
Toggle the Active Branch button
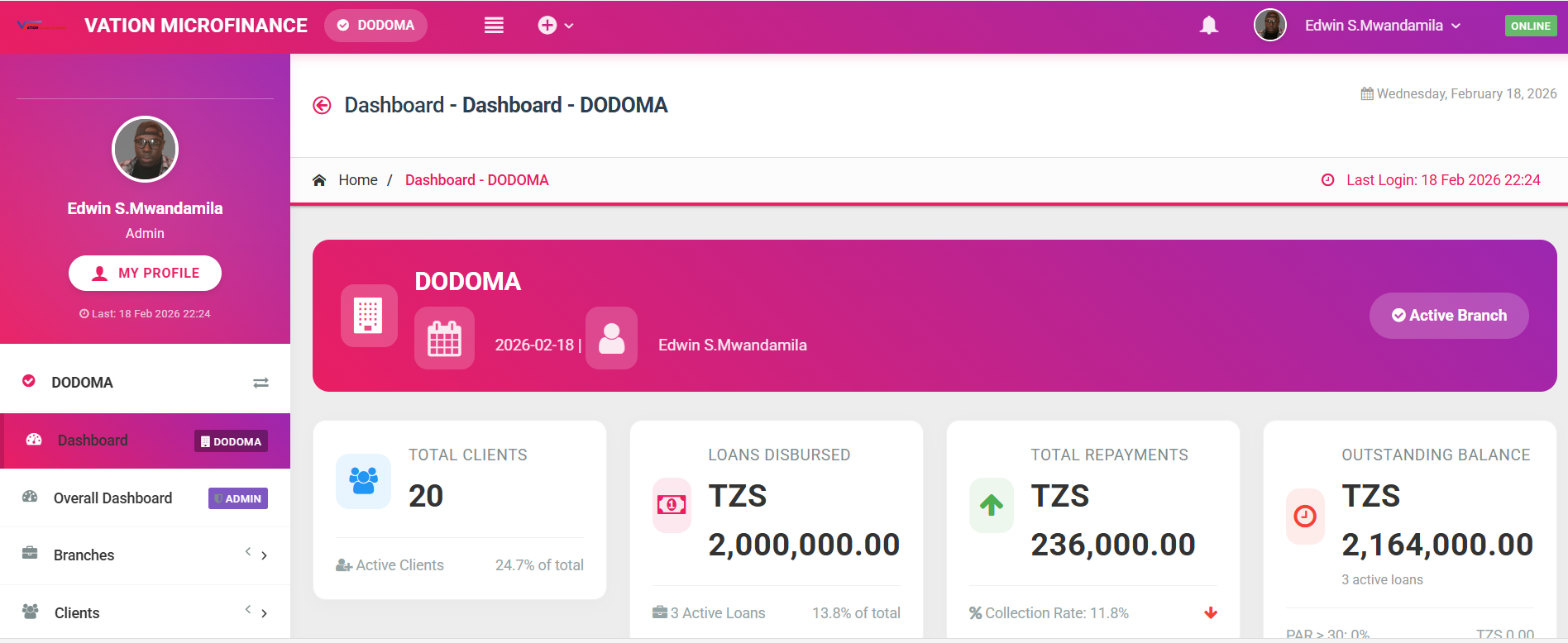[x=1448, y=316]
